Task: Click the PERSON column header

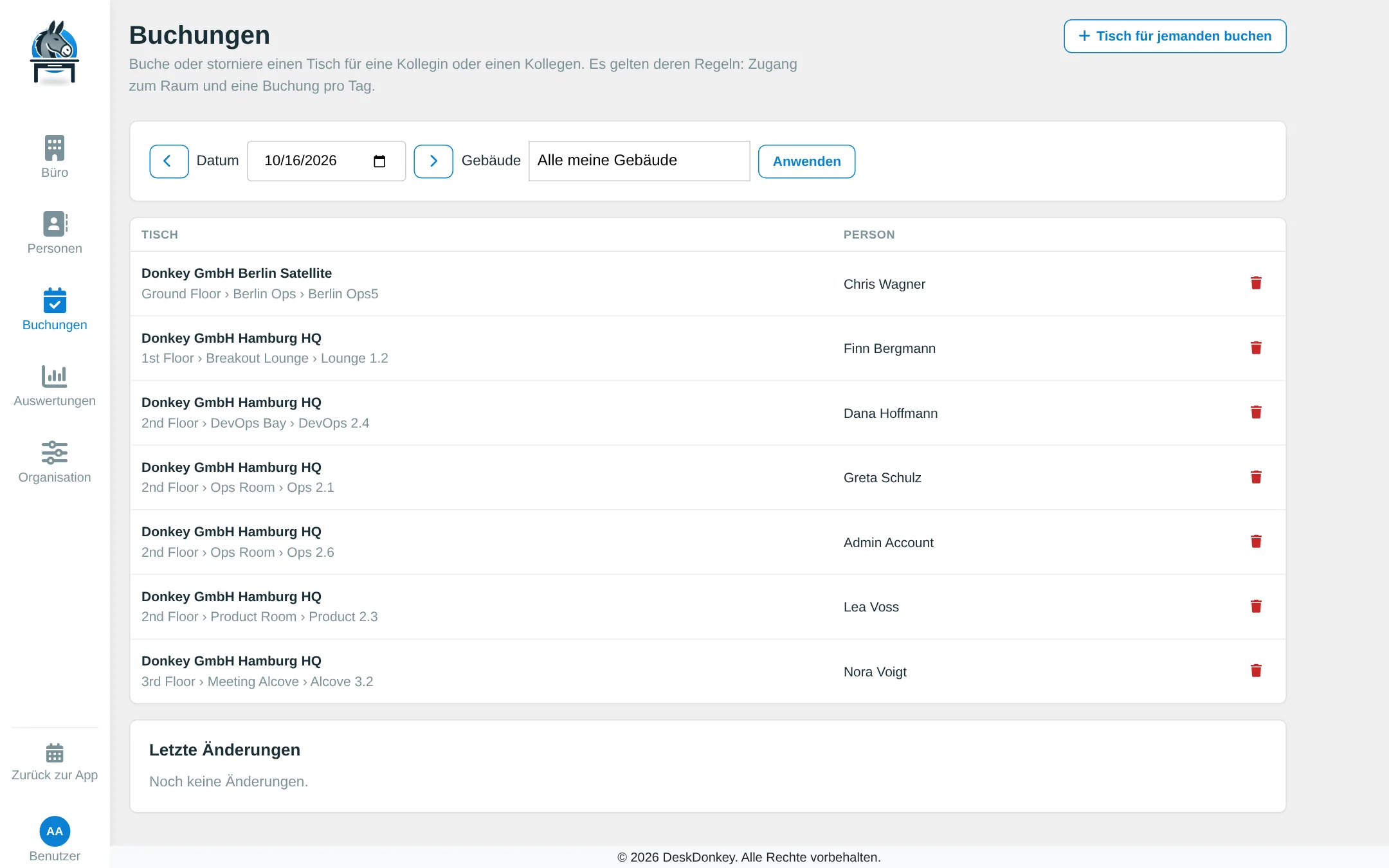Action: point(869,235)
